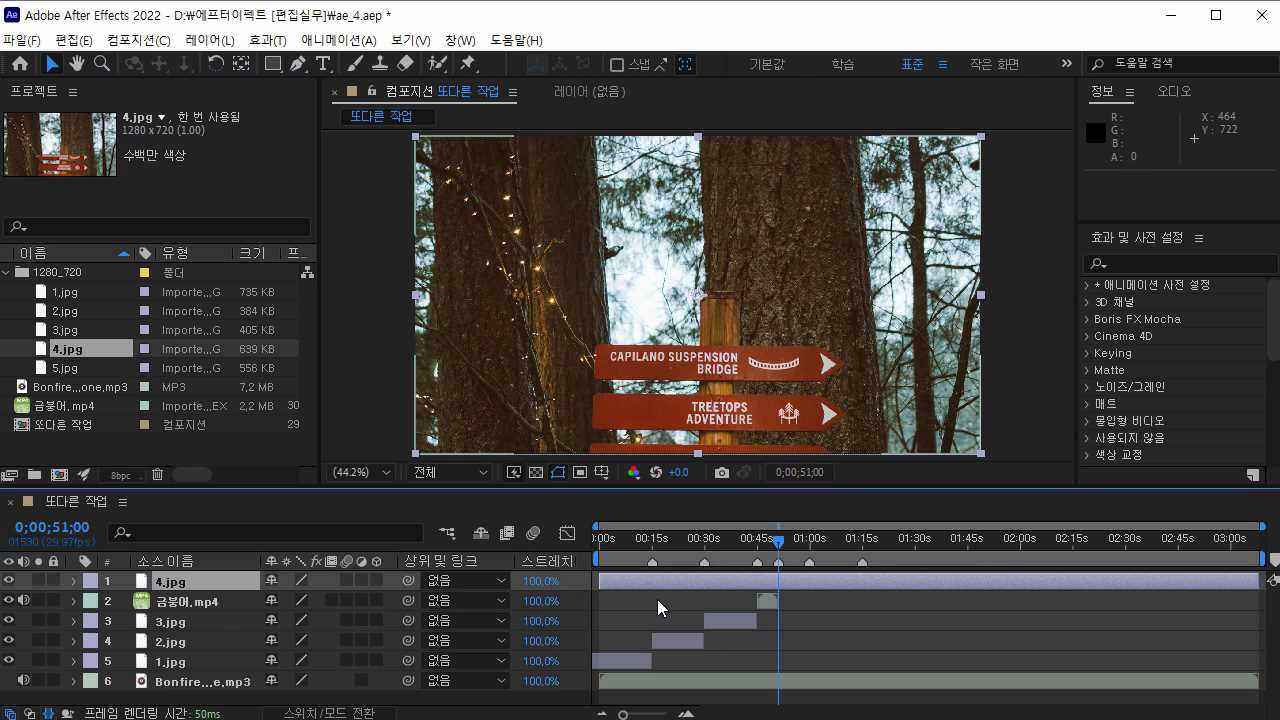
Task: Select the Clone Stamp tool
Action: (x=380, y=64)
